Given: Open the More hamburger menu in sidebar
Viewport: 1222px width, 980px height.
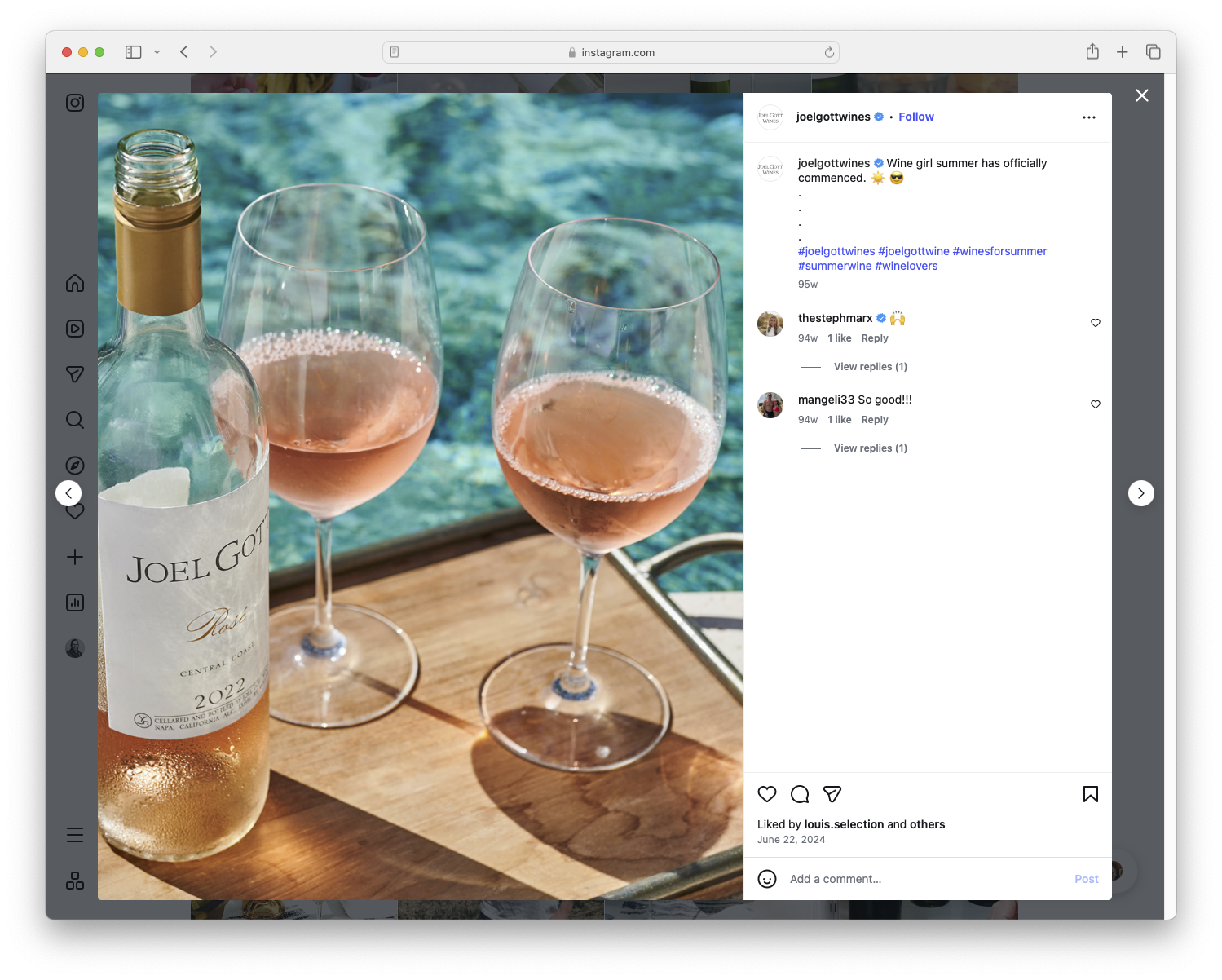Looking at the screenshot, I should click(x=75, y=835).
